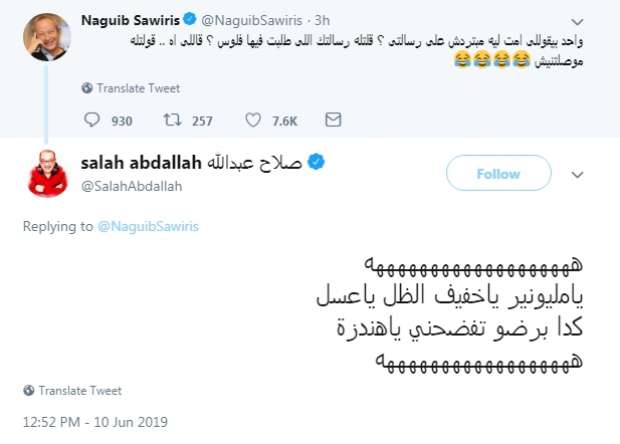The height and width of the screenshot is (444, 620).
Task: Open salah abdallah tweet options chevron
Action: 577,174
